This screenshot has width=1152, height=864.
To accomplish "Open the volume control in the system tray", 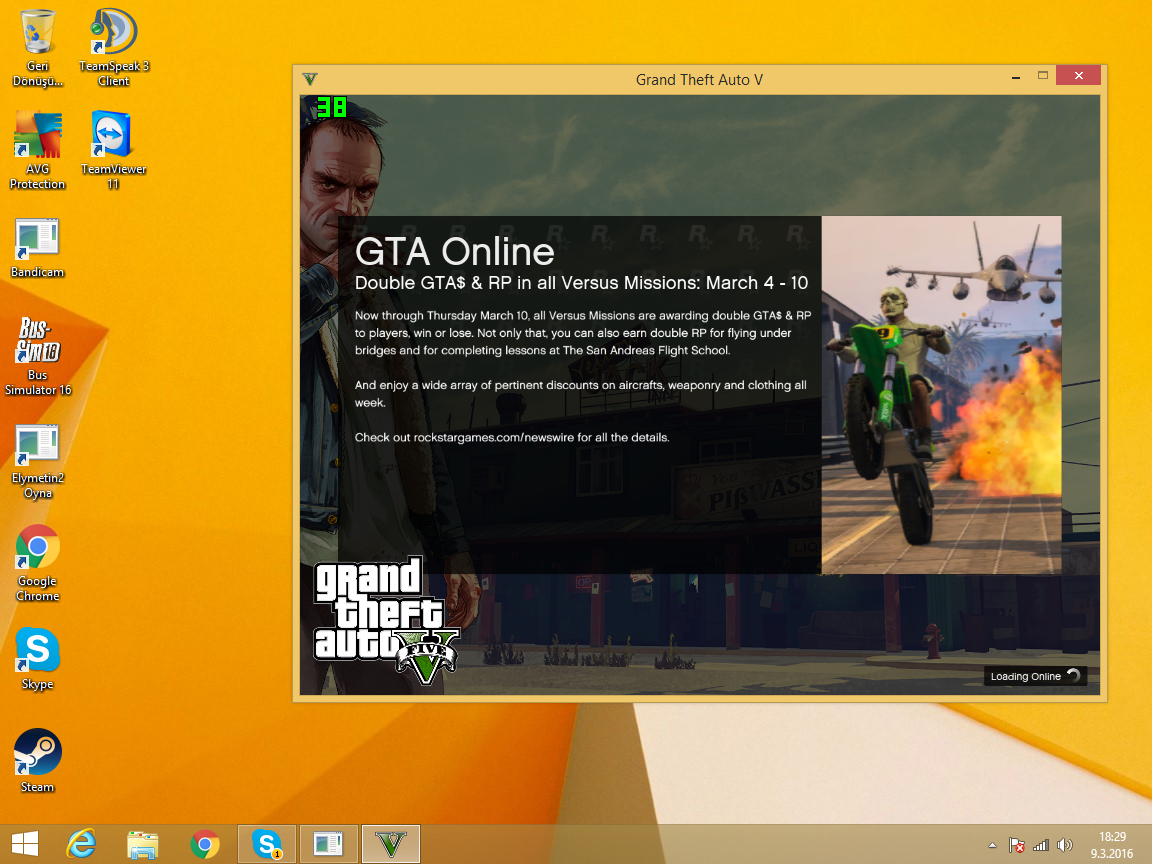I will coord(1065,845).
